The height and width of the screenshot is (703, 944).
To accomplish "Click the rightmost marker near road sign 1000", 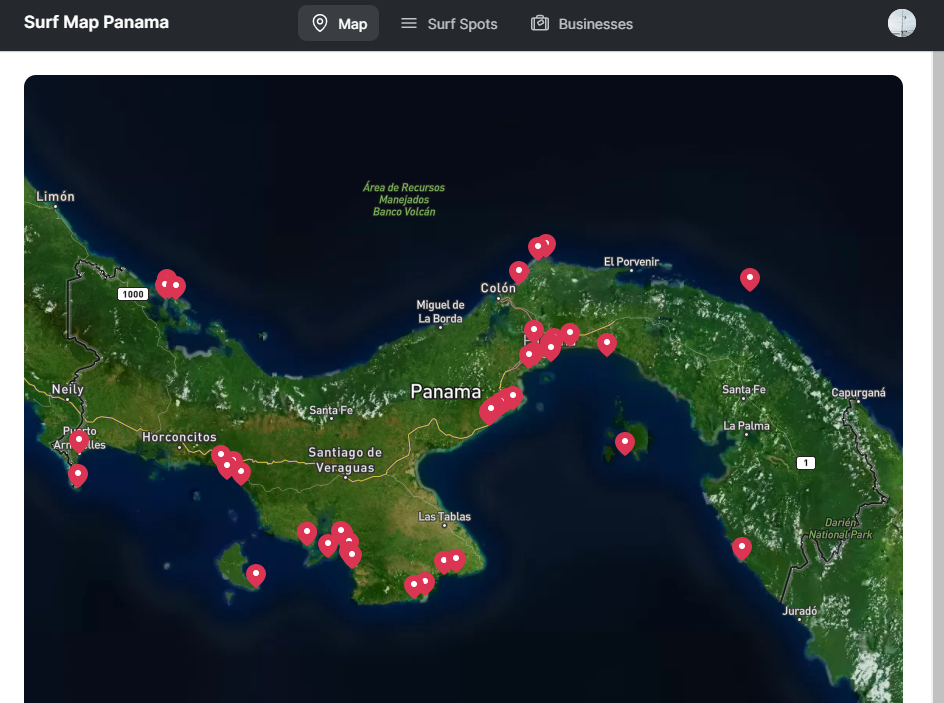I will pyautogui.click(x=177, y=287).
